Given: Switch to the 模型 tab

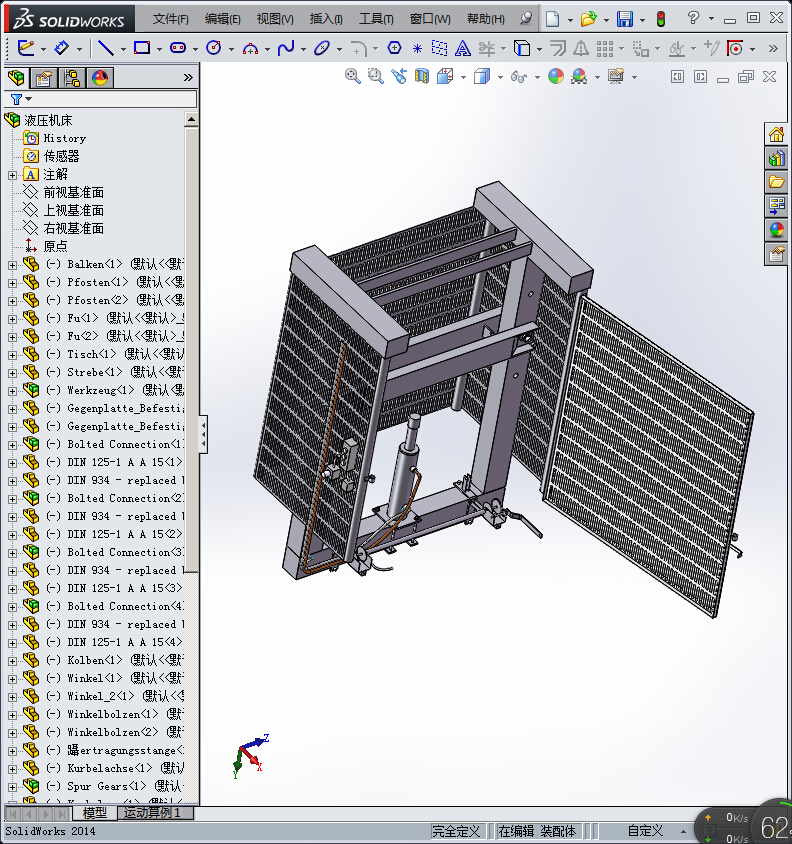Looking at the screenshot, I should [x=95, y=813].
